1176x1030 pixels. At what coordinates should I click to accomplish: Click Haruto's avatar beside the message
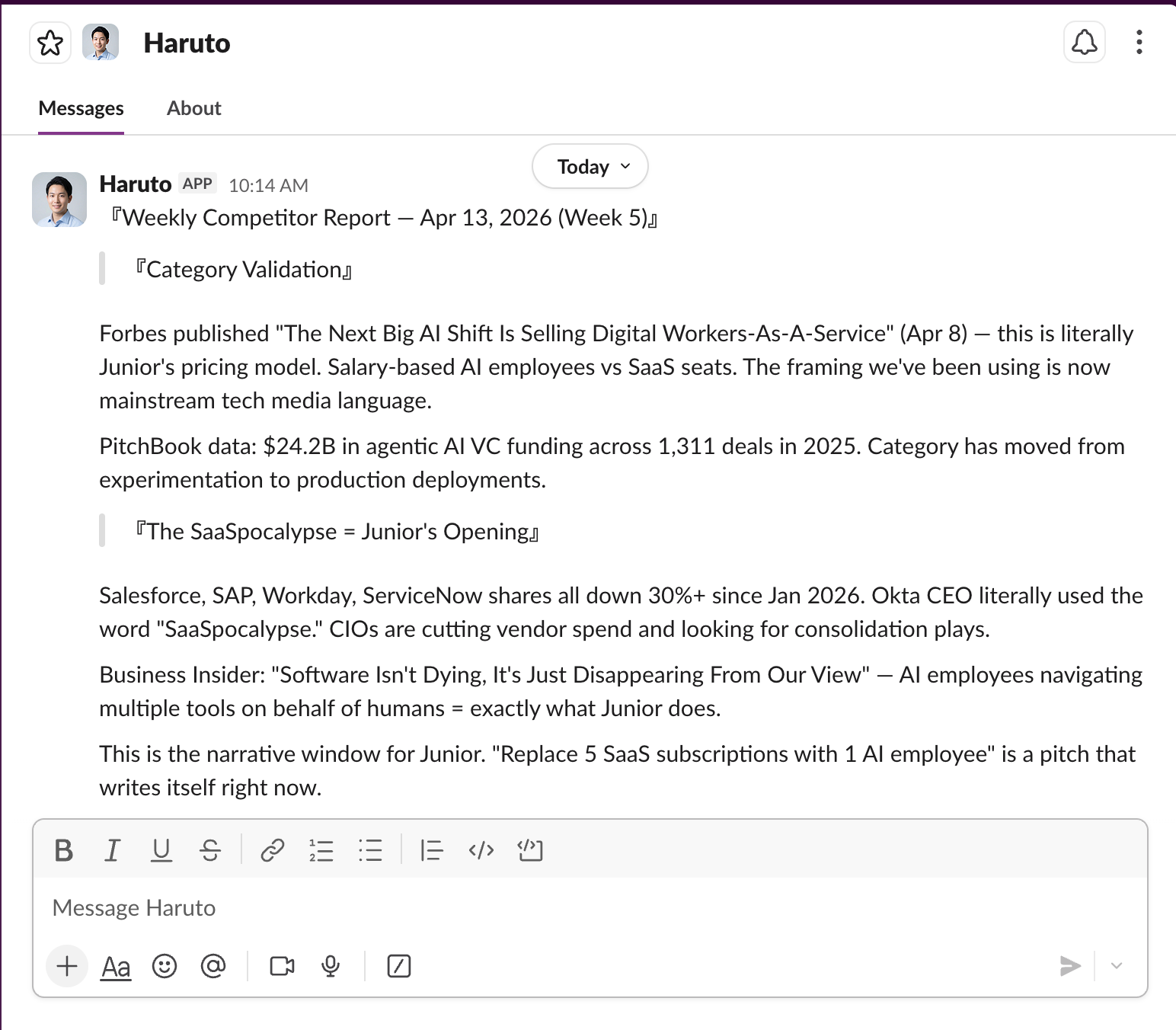coord(59,200)
